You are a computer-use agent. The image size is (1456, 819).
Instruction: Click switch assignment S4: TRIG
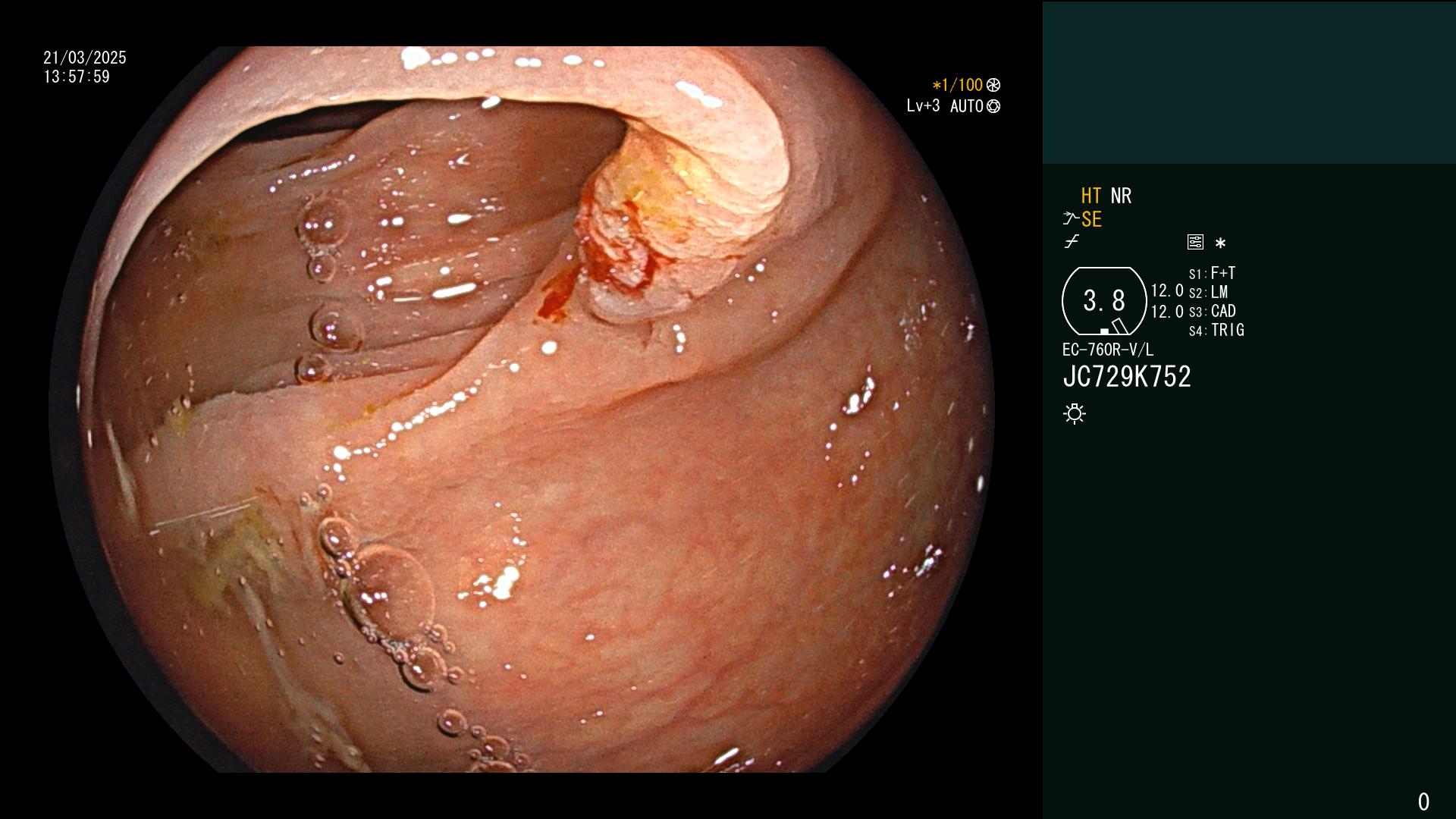click(x=1216, y=330)
